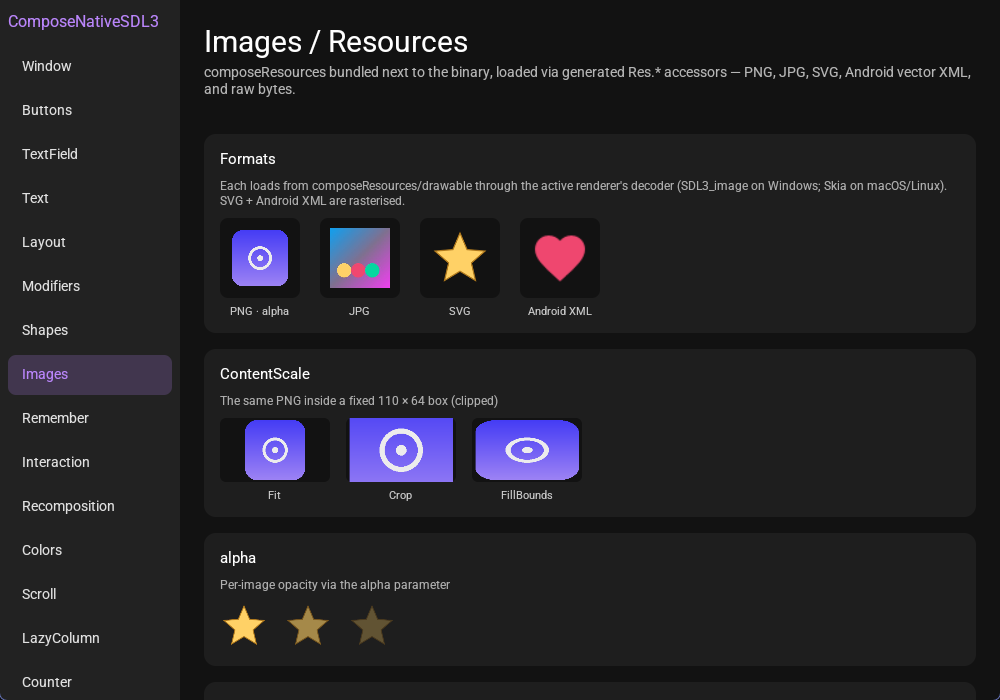Click the alpha card title

(238, 558)
